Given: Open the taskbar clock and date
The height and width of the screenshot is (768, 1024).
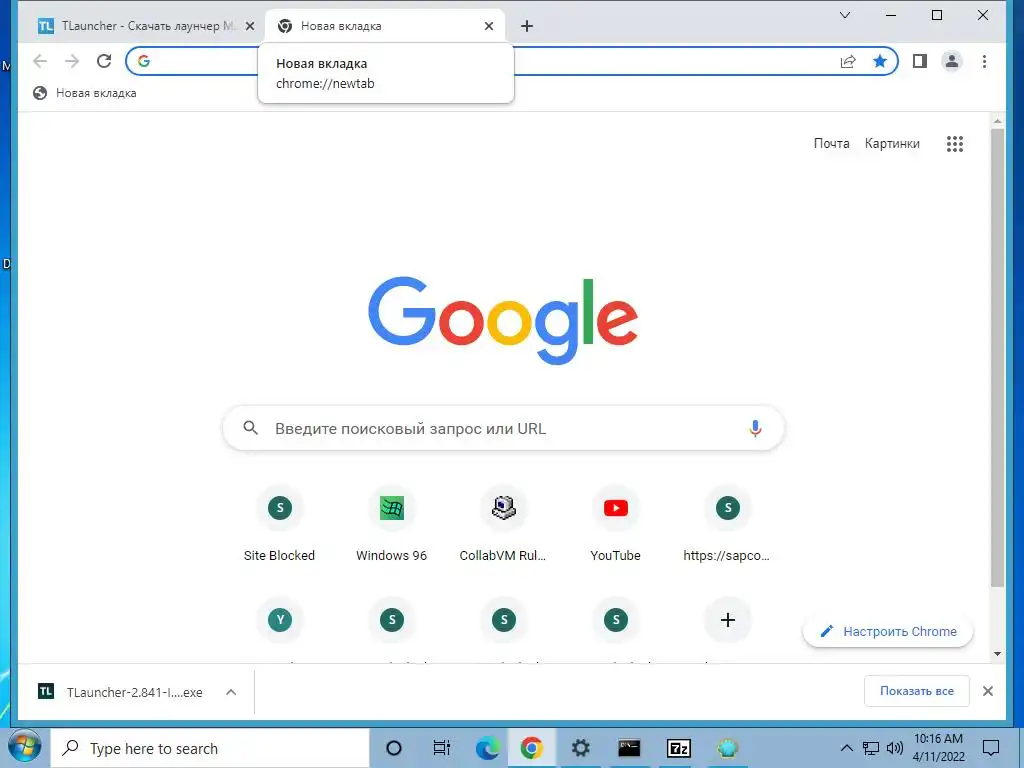Looking at the screenshot, I should point(938,748).
